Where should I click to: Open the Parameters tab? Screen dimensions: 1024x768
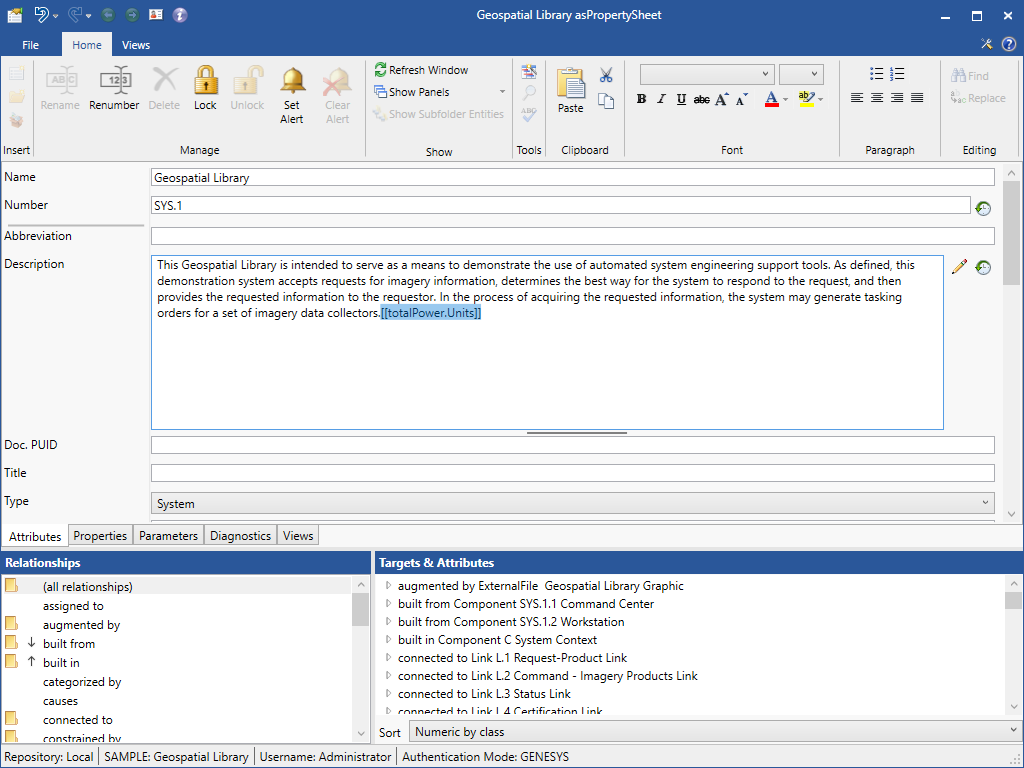168,536
